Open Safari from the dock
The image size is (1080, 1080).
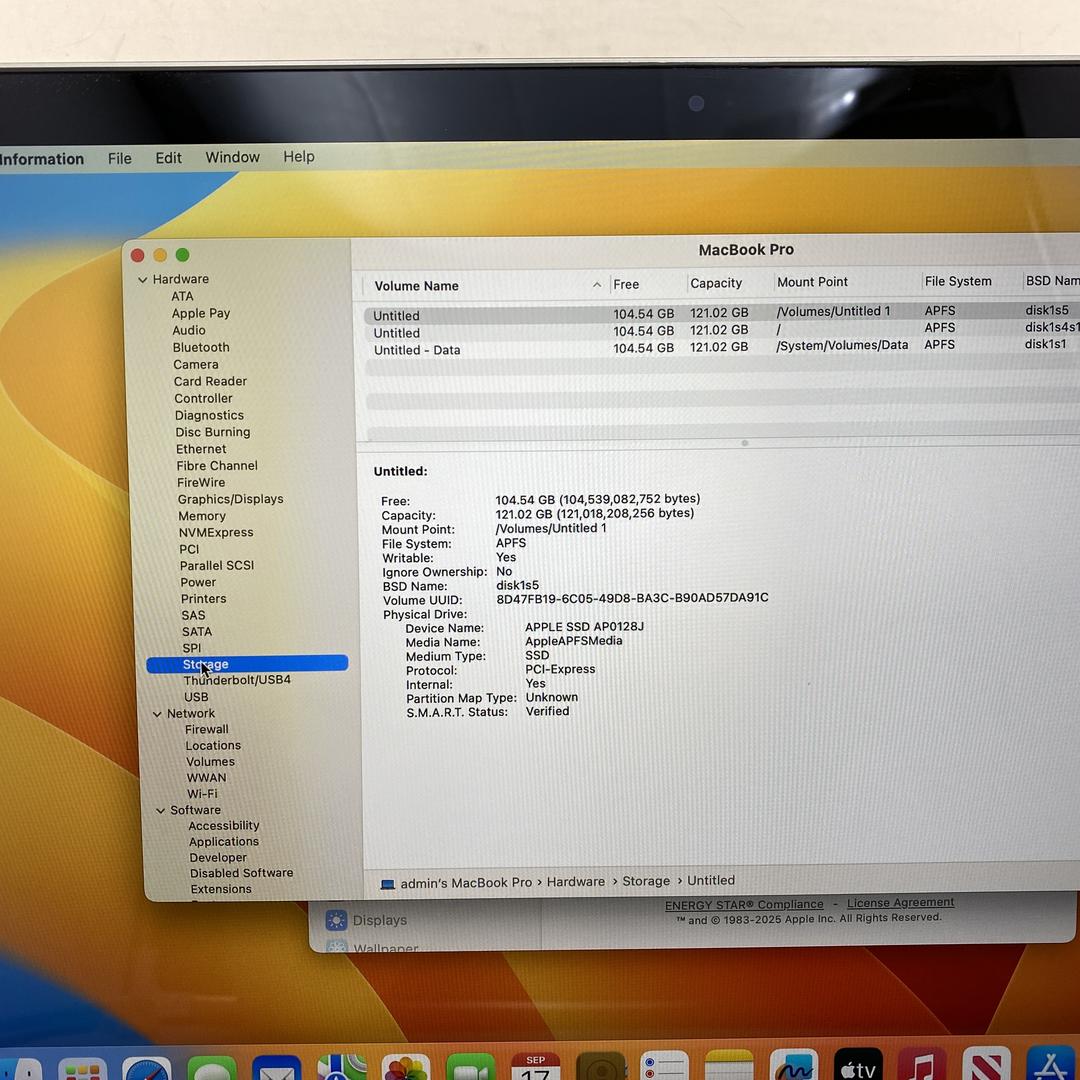[146, 1068]
